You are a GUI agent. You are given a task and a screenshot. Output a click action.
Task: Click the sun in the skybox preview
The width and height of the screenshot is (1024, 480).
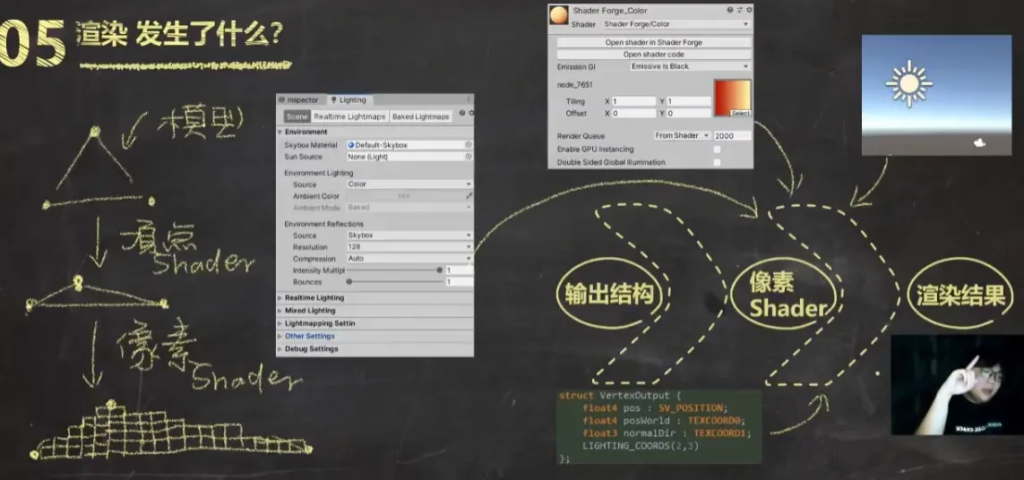coord(908,83)
